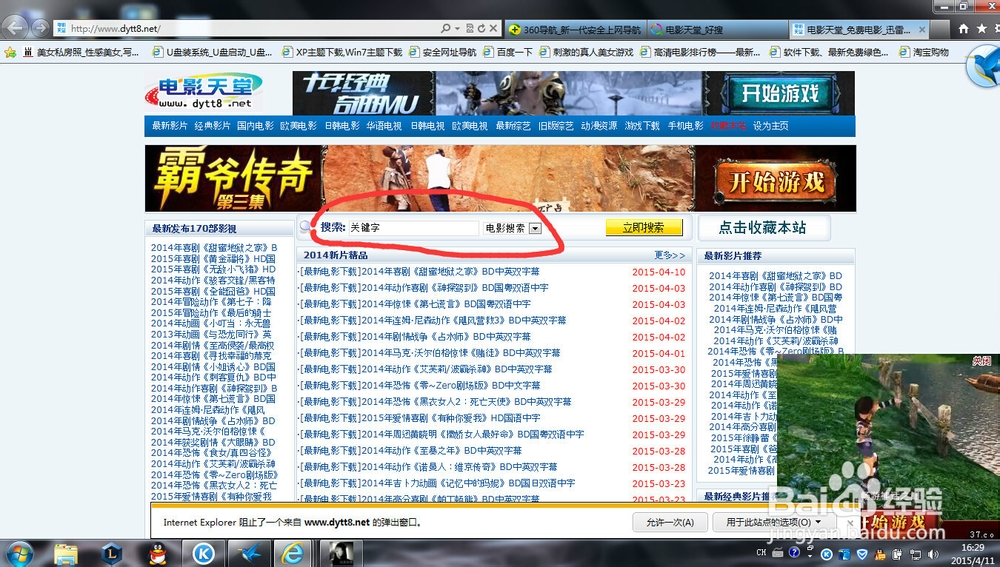Viewport: 1000px width, 567px height.
Task: Open the browser Home icon
Action: (964, 29)
